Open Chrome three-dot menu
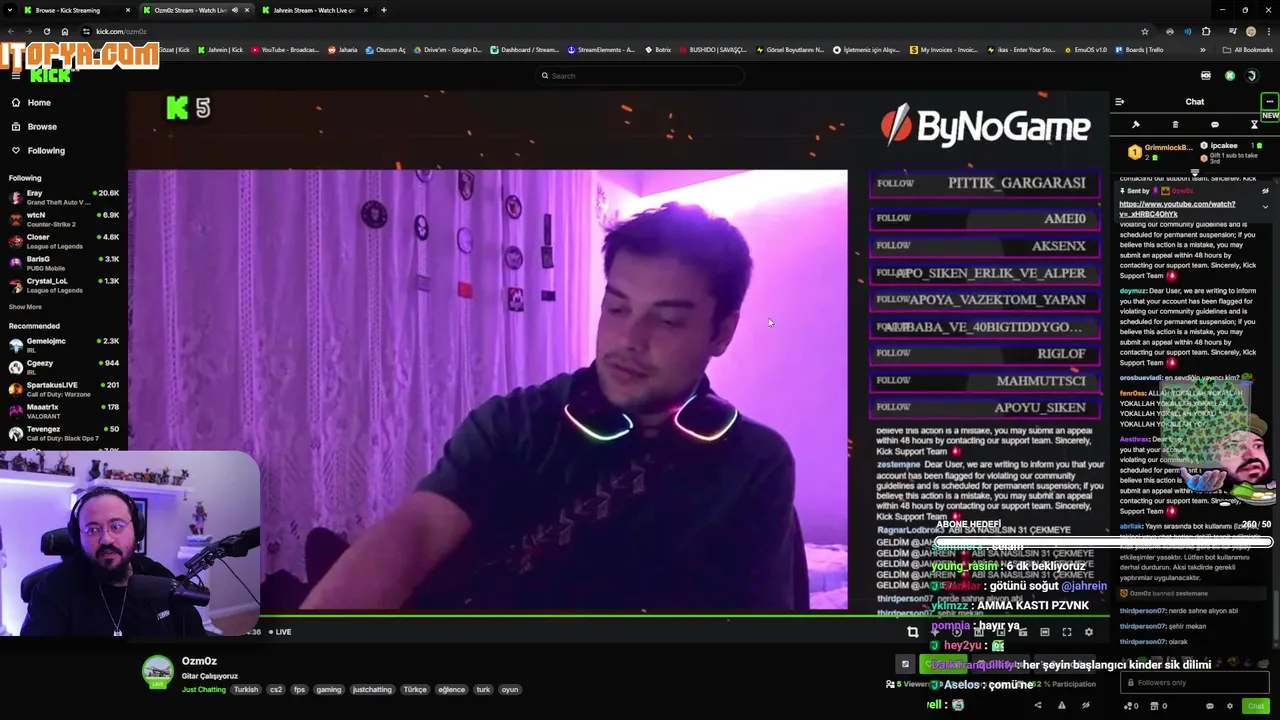Image resolution: width=1280 pixels, height=720 pixels. coord(1269,31)
